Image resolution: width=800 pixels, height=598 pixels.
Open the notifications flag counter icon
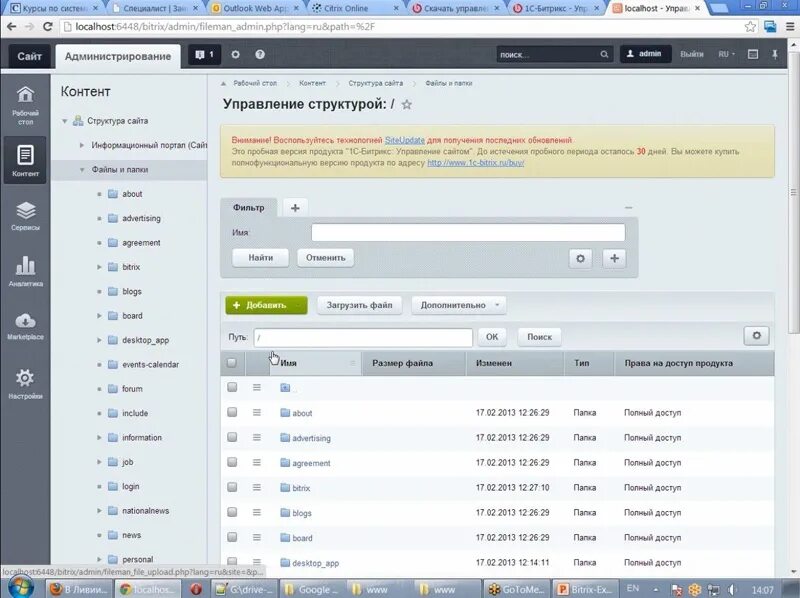pyautogui.click(x=205, y=54)
